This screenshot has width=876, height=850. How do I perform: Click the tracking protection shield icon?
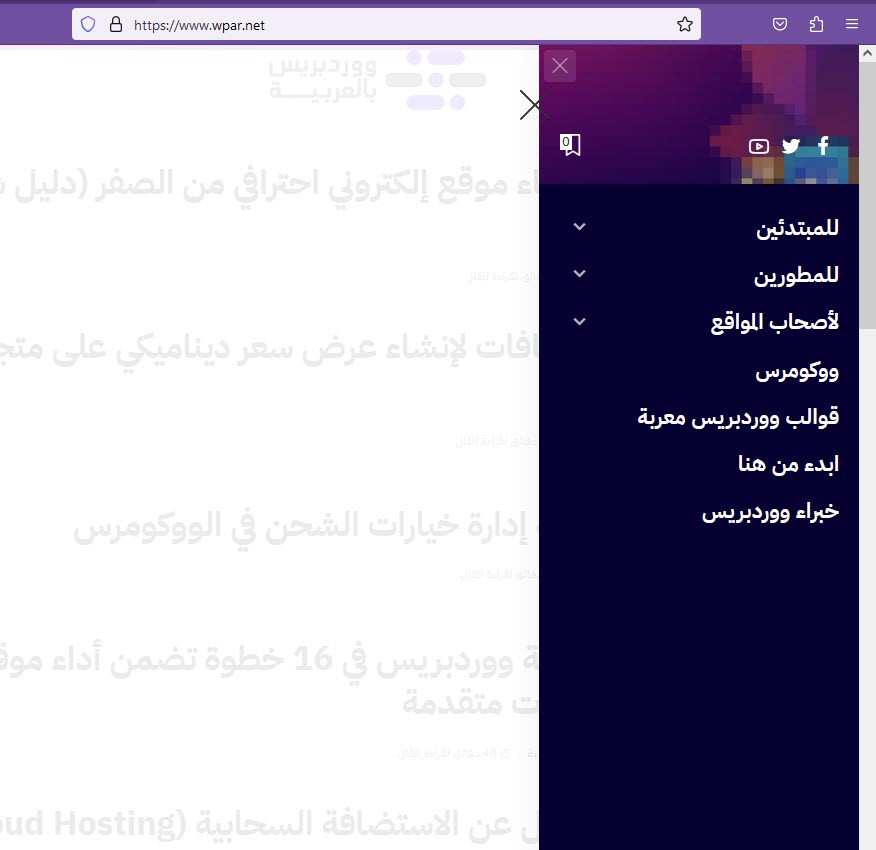(x=88, y=25)
